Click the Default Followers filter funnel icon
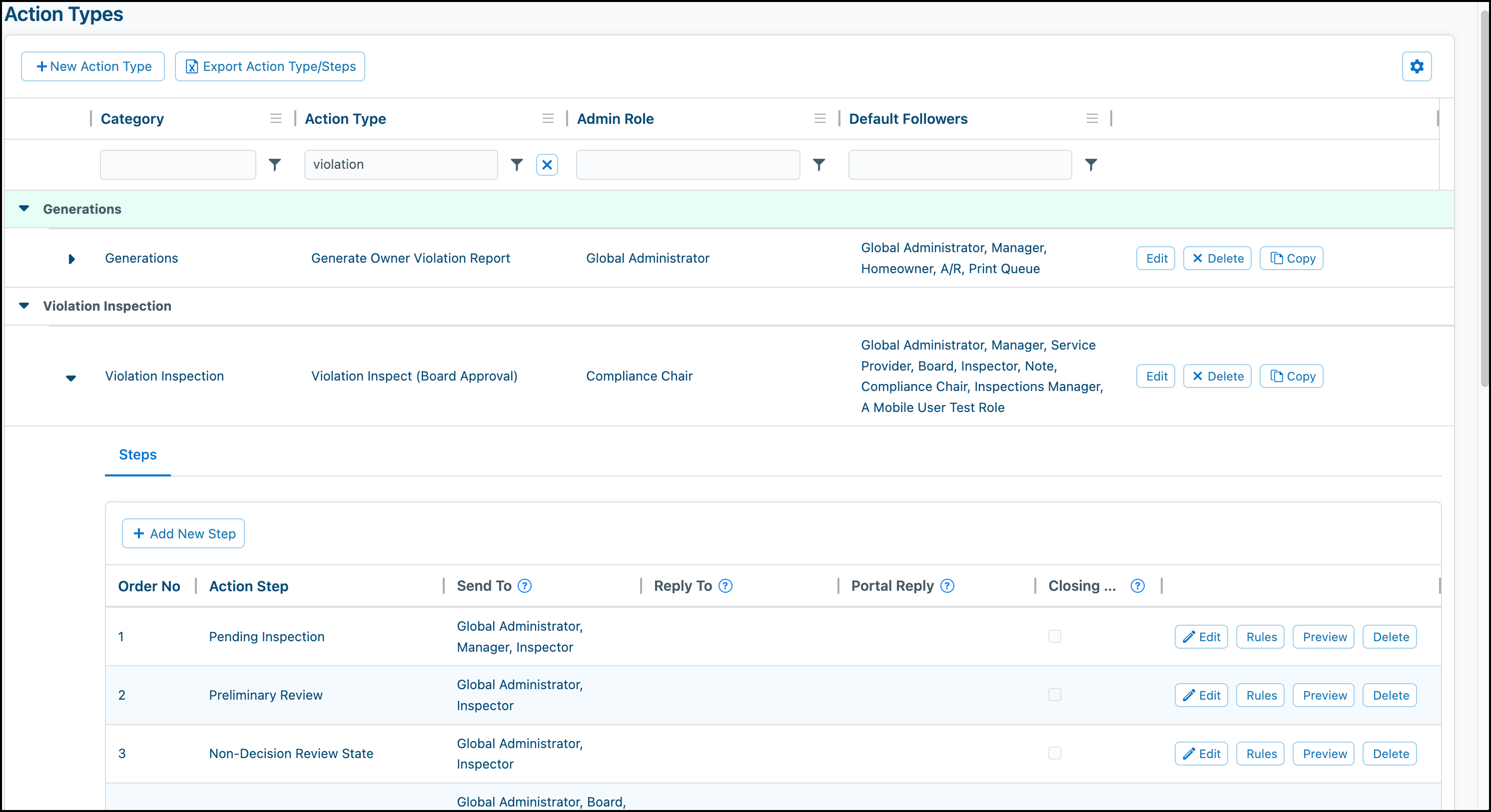1491x812 pixels. tap(1091, 165)
